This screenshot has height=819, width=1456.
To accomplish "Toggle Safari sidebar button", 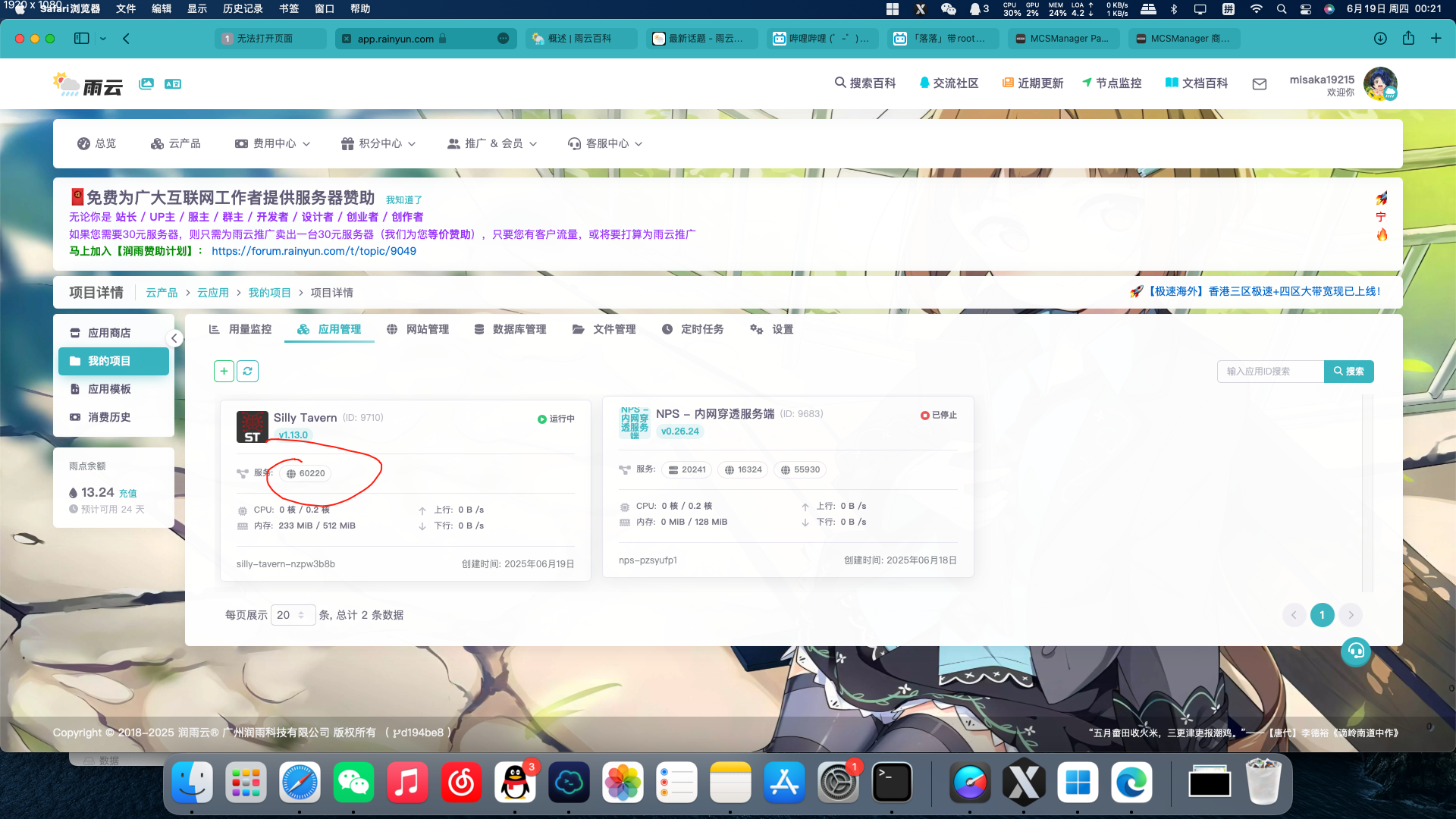I will [81, 38].
